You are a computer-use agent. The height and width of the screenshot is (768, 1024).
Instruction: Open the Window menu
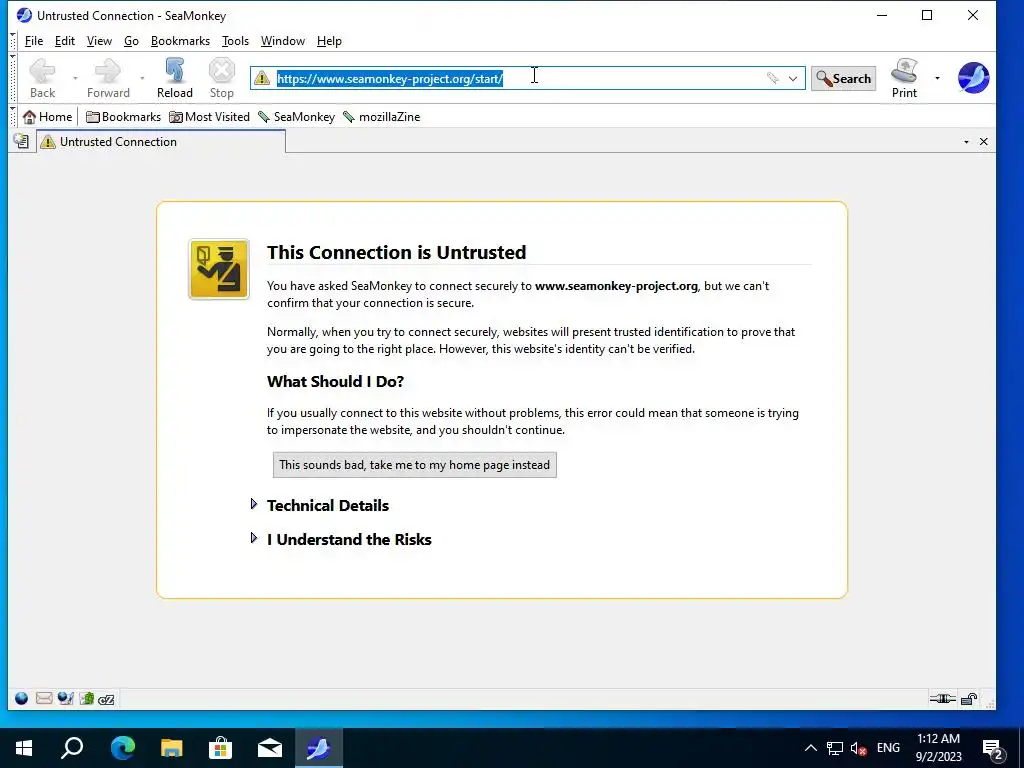coord(283,40)
